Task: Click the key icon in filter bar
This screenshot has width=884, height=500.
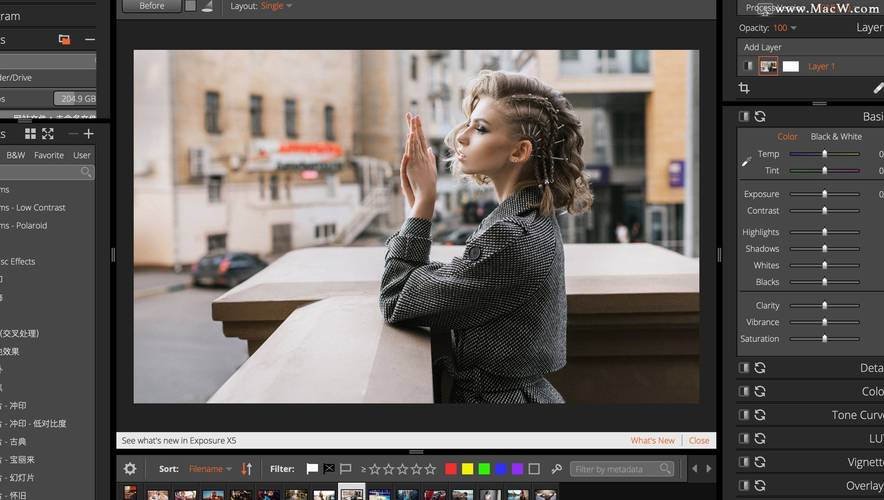Action: 557,468
